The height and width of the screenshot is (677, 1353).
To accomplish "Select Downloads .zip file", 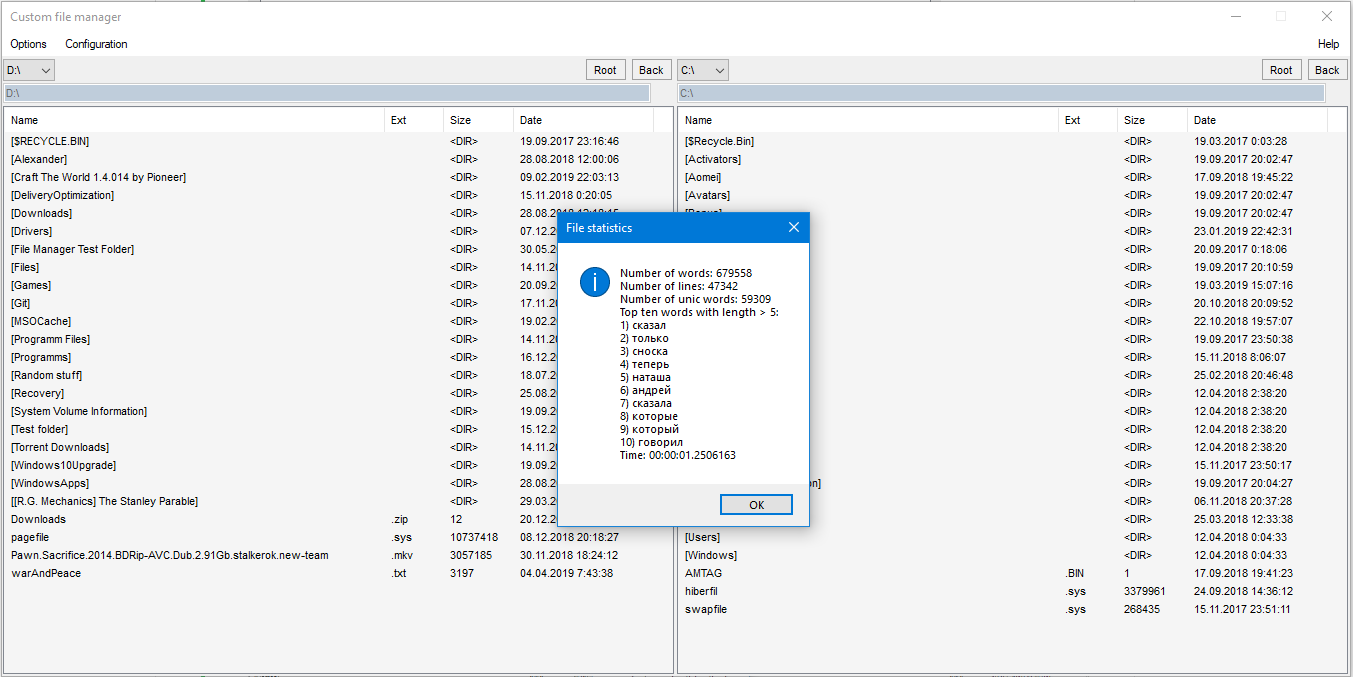I will pos(38,520).
